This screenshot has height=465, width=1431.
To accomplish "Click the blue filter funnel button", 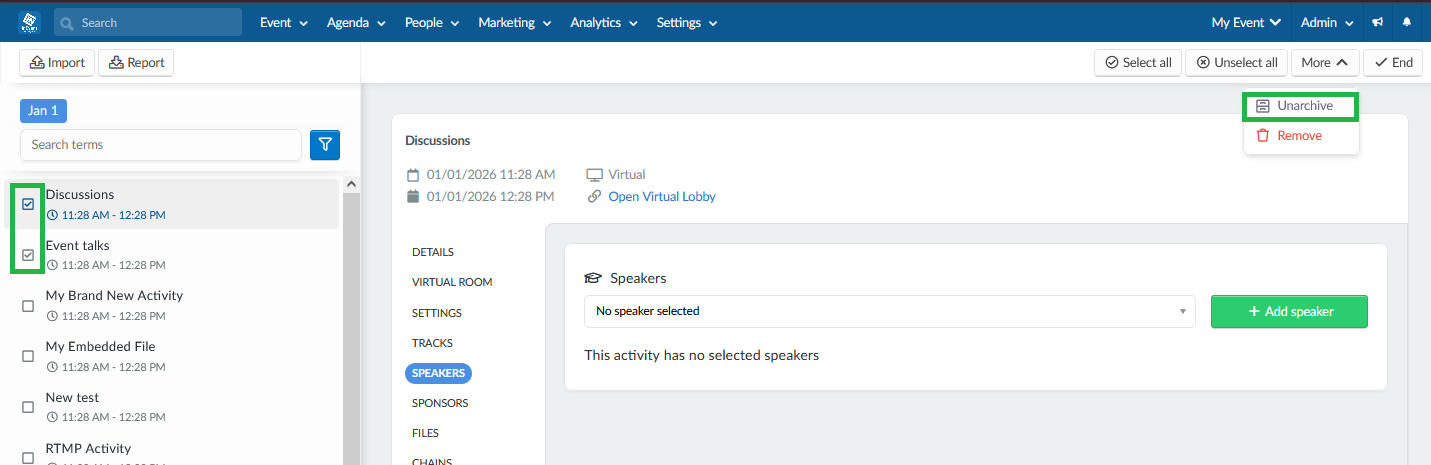I will point(325,145).
